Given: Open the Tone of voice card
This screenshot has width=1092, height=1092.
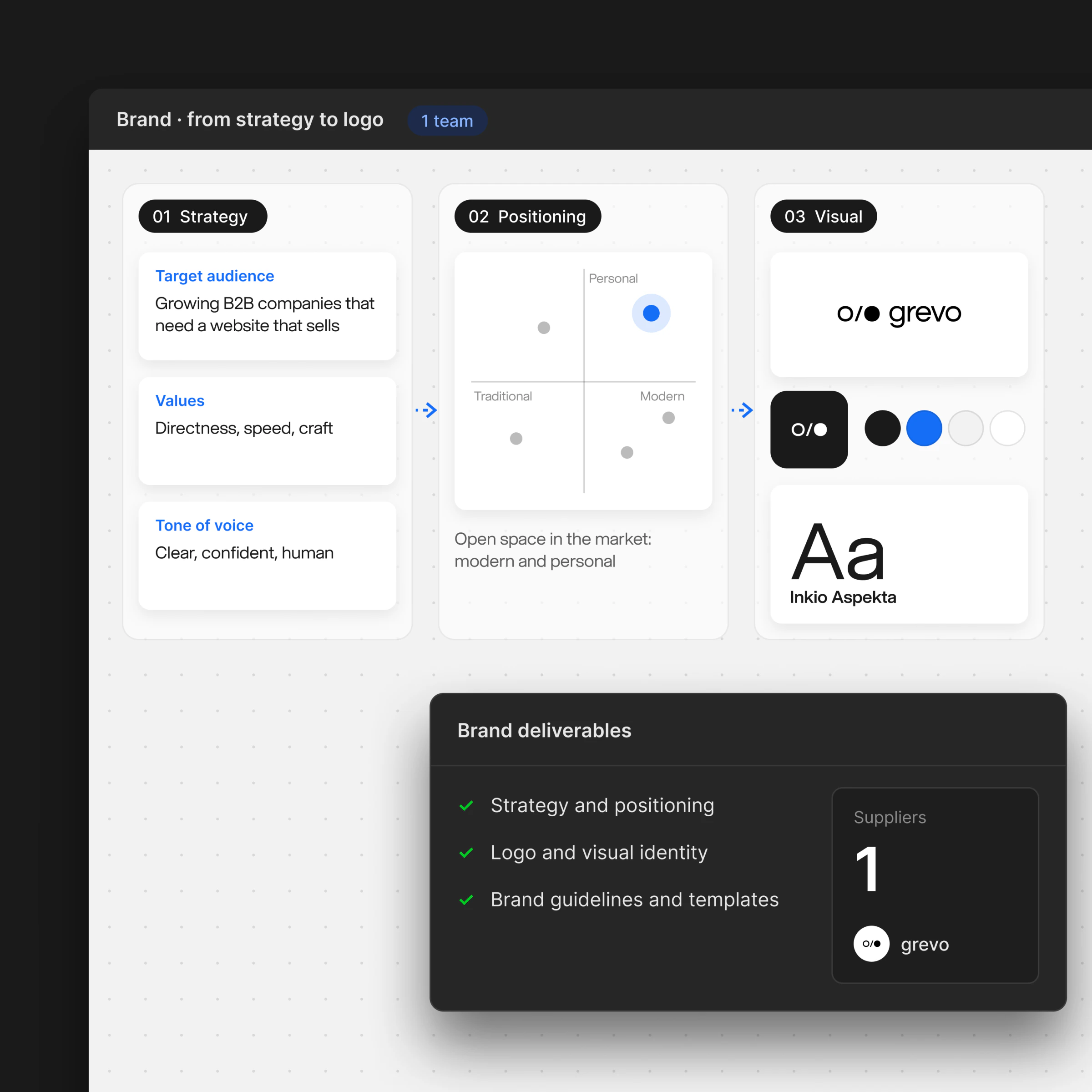Looking at the screenshot, I should [268, 556].
